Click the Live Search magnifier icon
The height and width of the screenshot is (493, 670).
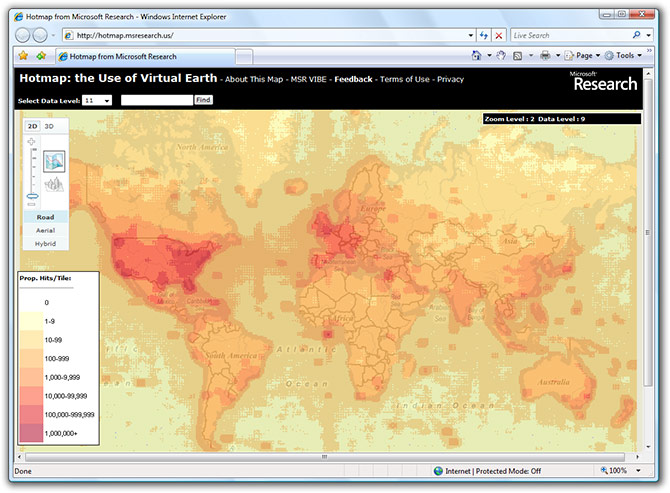pos(636,35)
